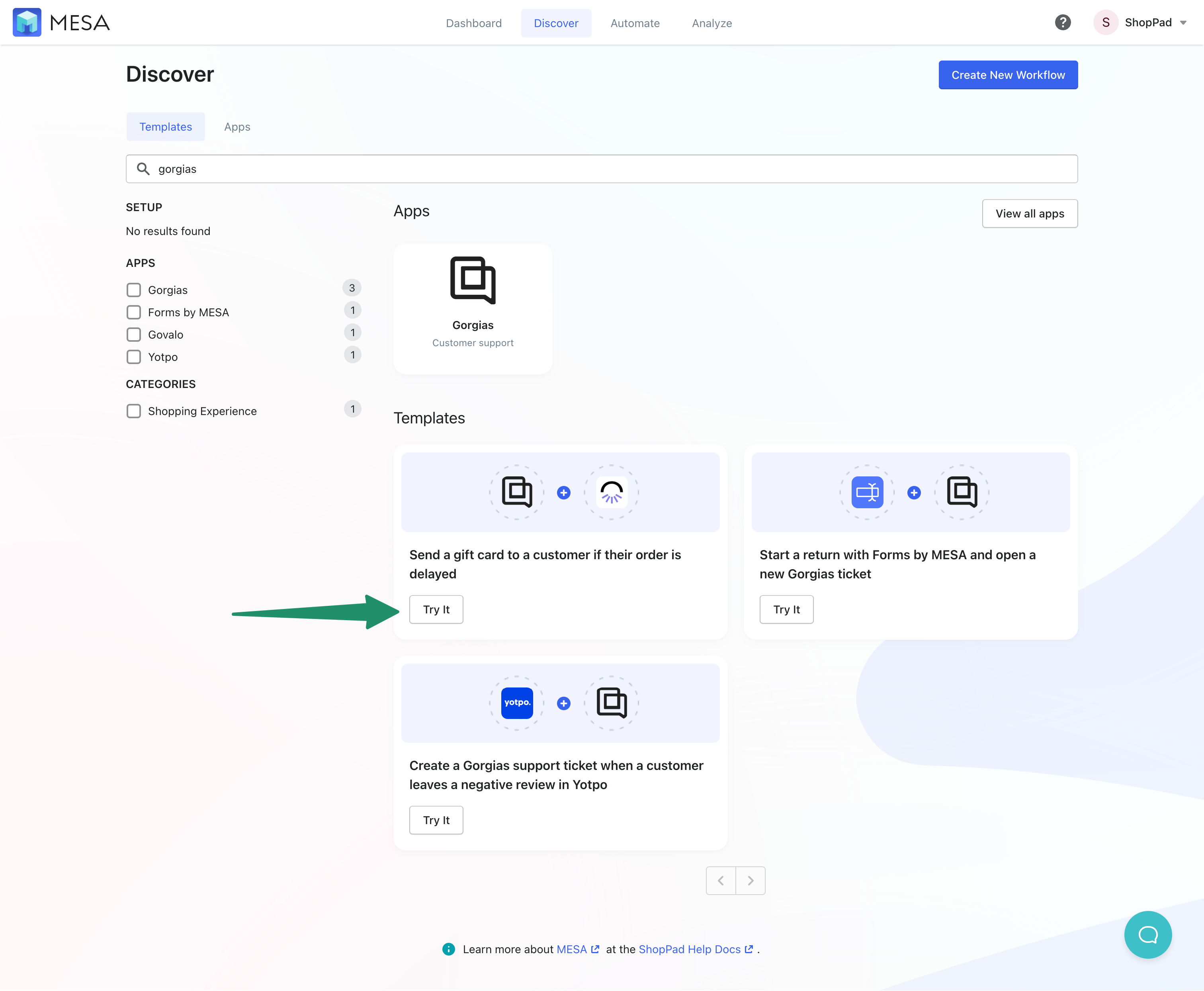
Task: Click the ShopPad avatar letter S
Action: click(x=1105, y=22)
